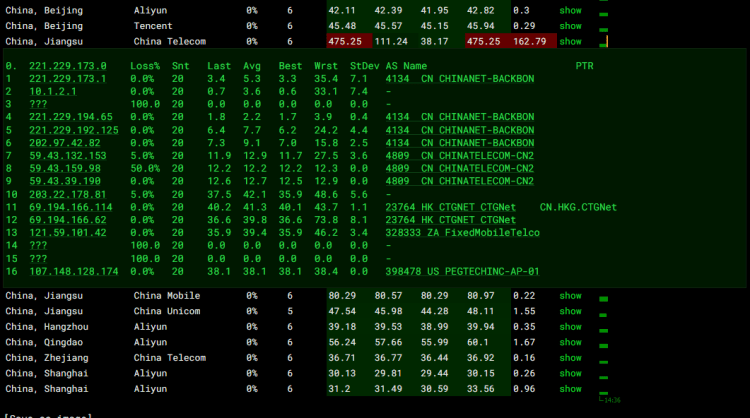The image size is (750, 418).
Task: Open hop 10 IP 203.22.178.81
Action: pos(67,195)
